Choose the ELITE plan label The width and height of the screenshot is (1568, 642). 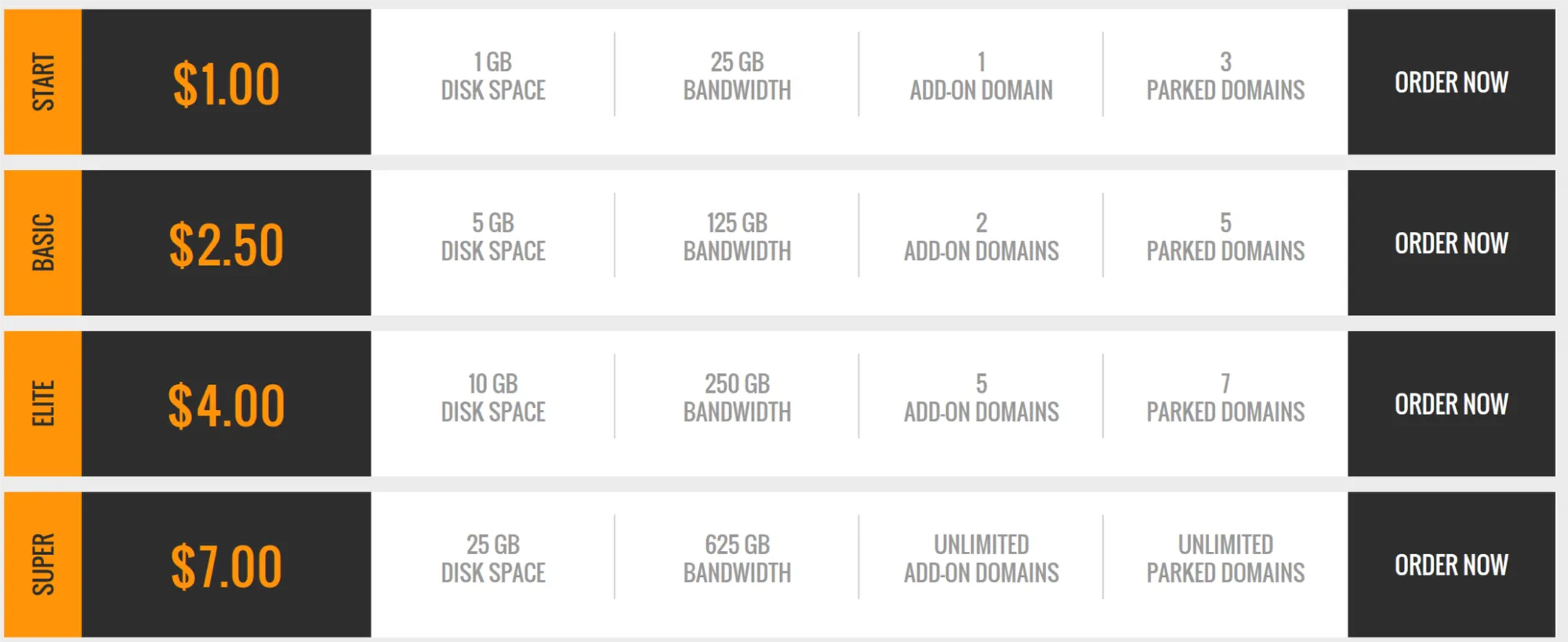[43, 404]
